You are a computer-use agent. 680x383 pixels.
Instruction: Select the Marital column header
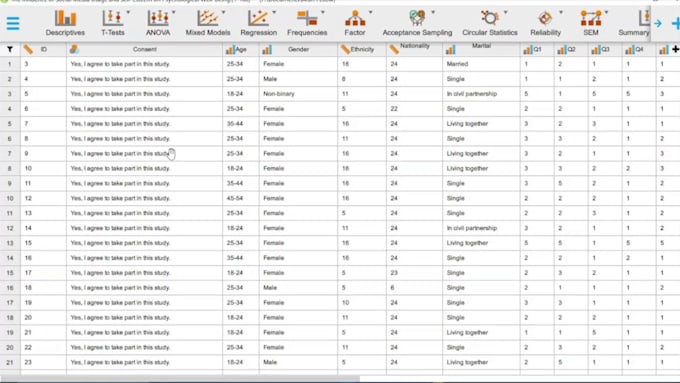tap(481, 49)
